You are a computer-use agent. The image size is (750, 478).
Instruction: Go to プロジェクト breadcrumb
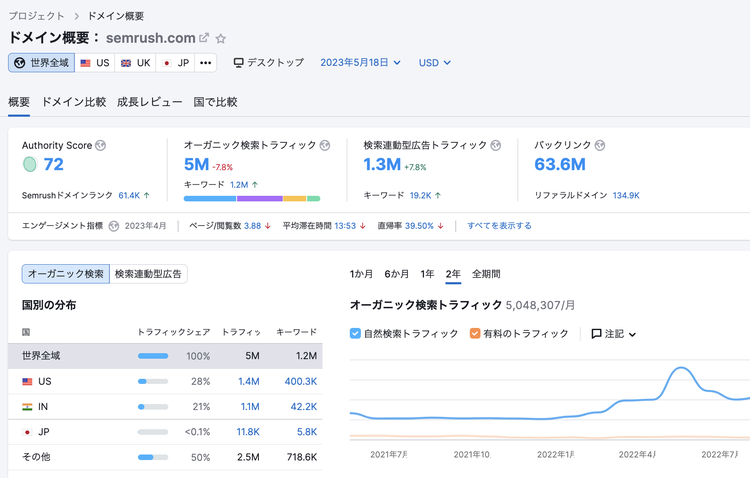click(36, 16)
